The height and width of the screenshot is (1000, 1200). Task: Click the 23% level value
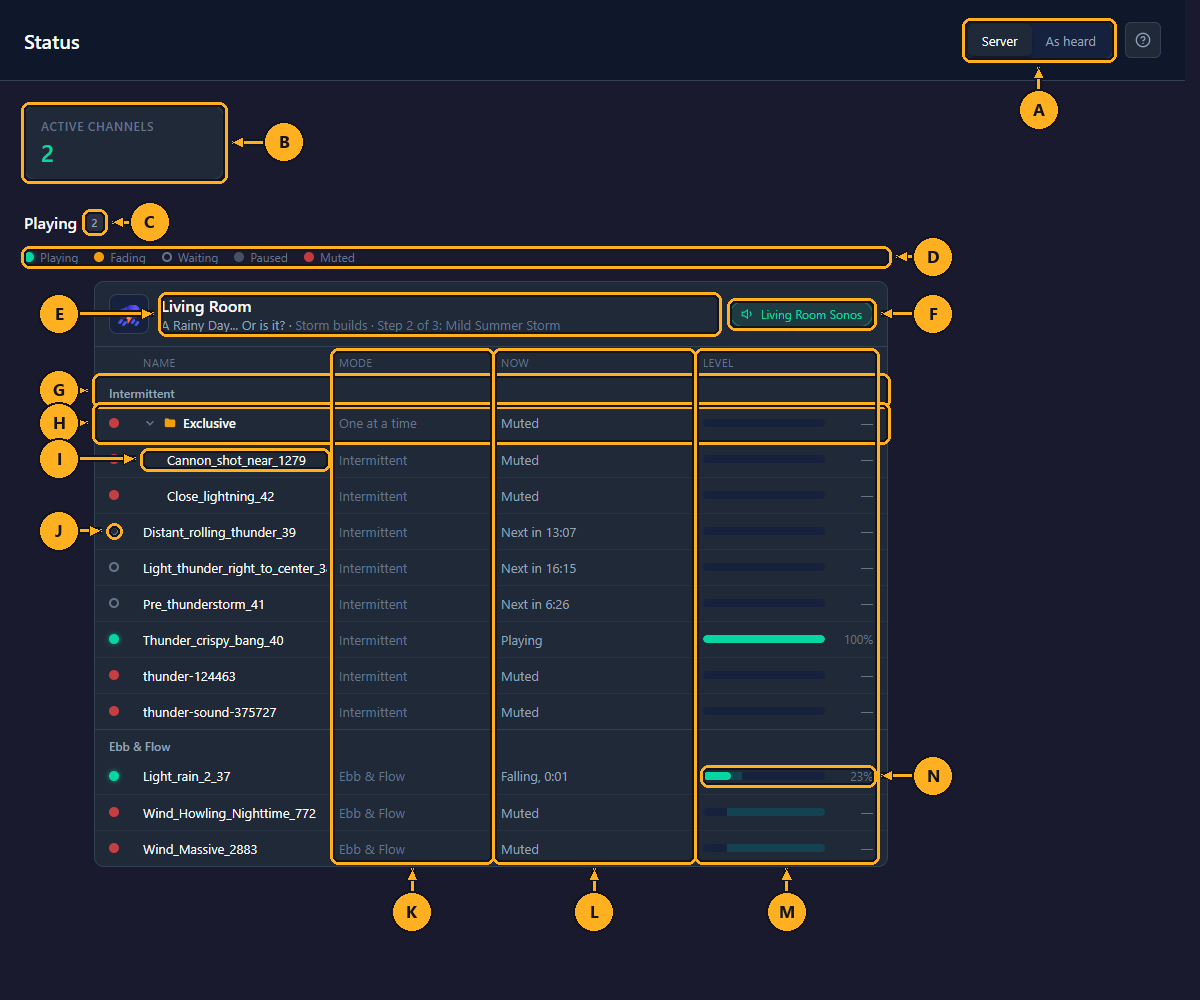pyautogui.click(x=861, y=776)
